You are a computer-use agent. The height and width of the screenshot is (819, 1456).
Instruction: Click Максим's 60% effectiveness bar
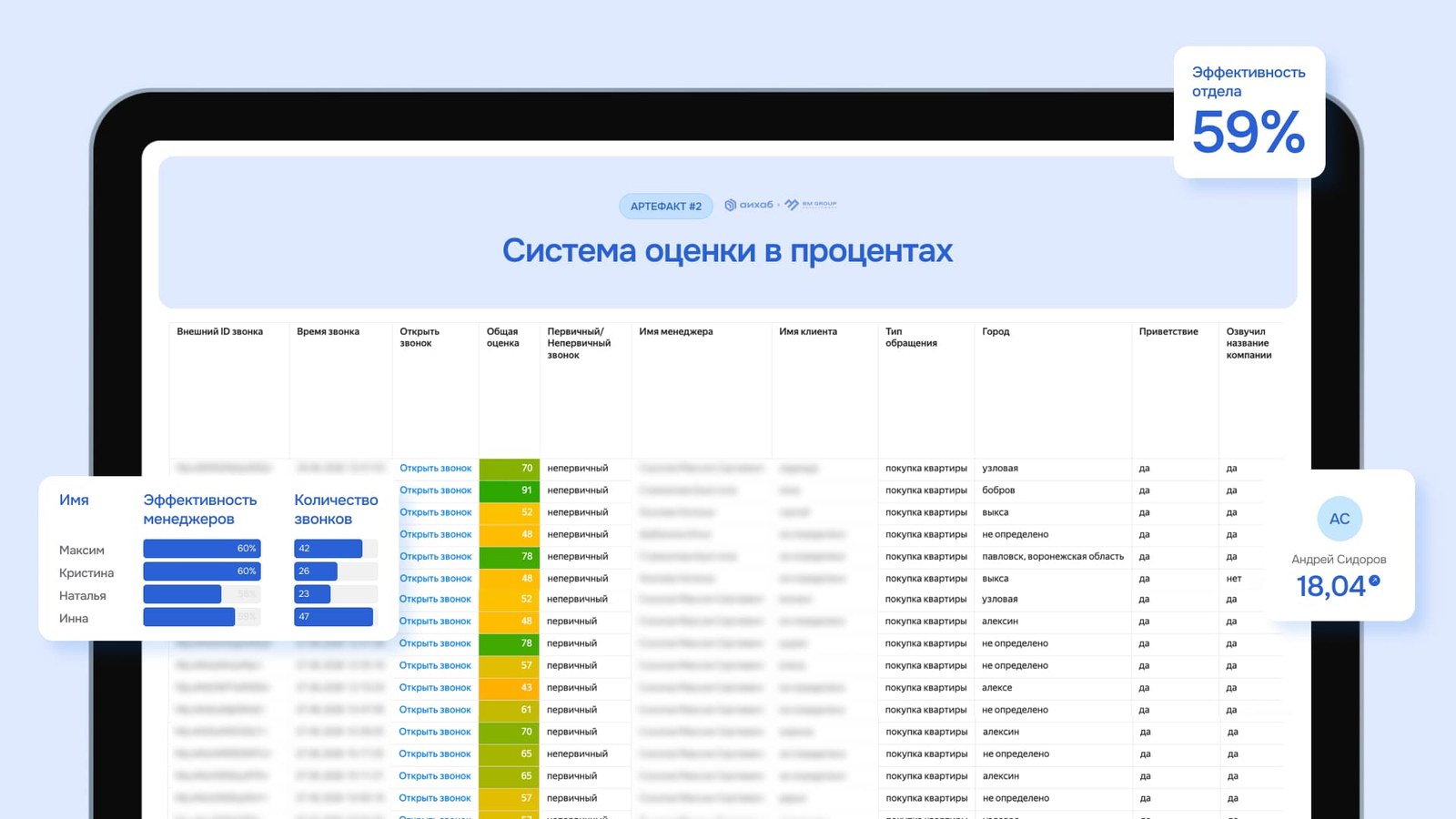202,549
